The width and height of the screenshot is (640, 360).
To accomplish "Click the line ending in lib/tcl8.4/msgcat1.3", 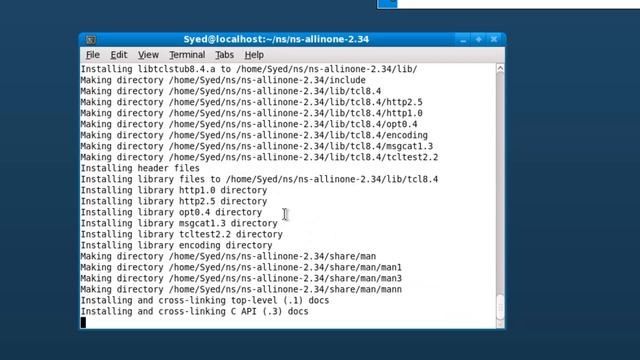I will point(257,146).
